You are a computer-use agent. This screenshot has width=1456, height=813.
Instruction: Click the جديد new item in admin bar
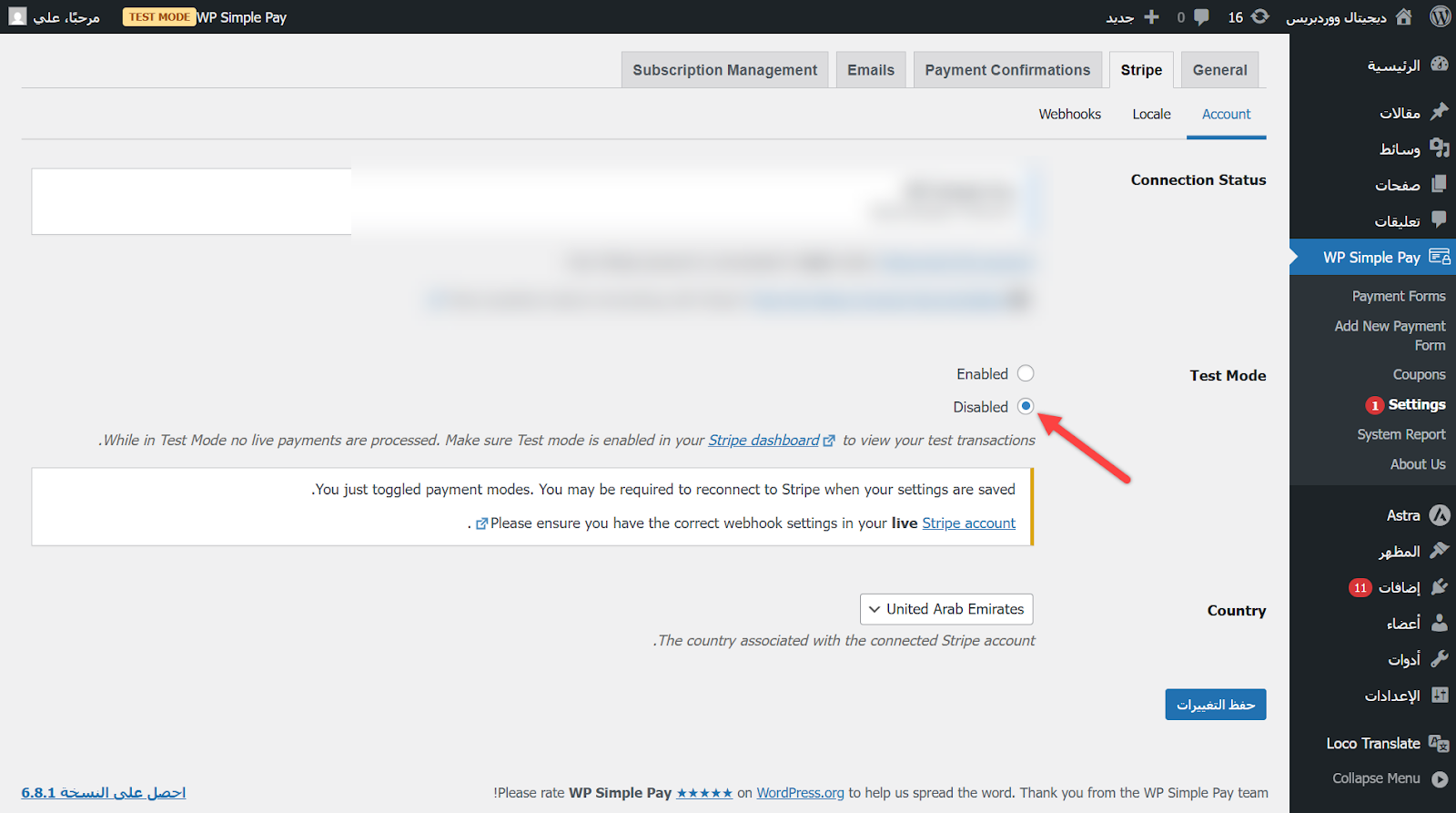pos(1120,17)
